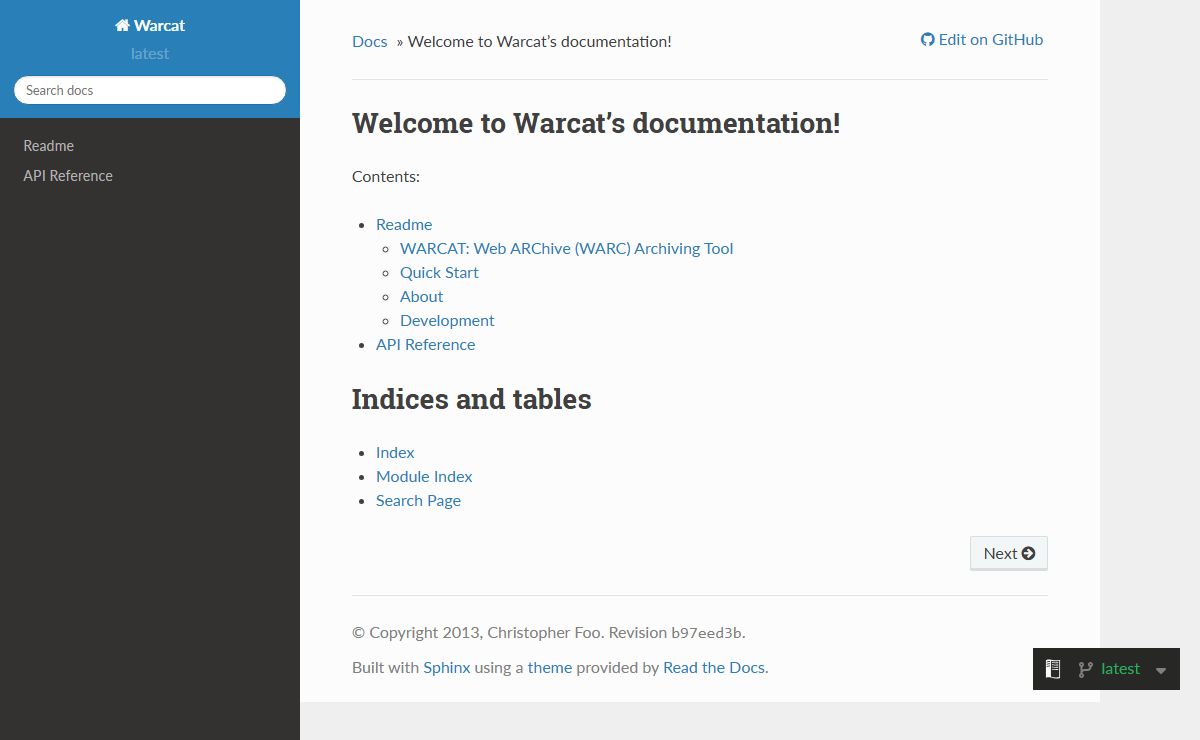The image size is (1200, 740).
Task: Go to the Quick Start section
Action: 439,272
